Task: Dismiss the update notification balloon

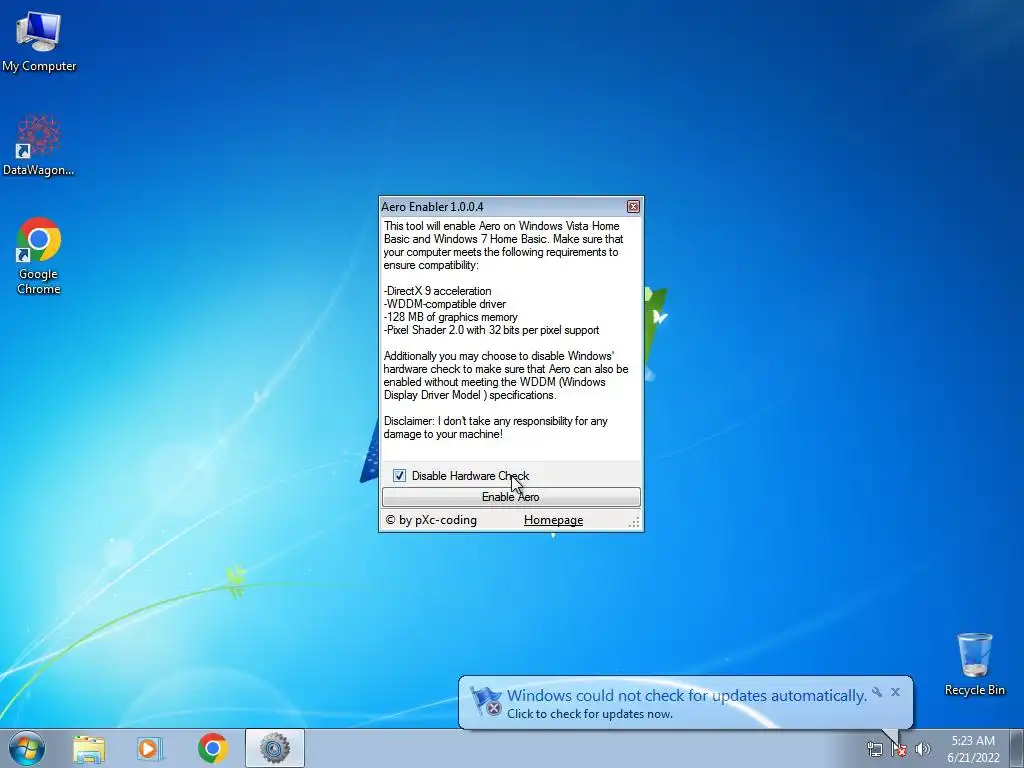Action: pos(895,692)
